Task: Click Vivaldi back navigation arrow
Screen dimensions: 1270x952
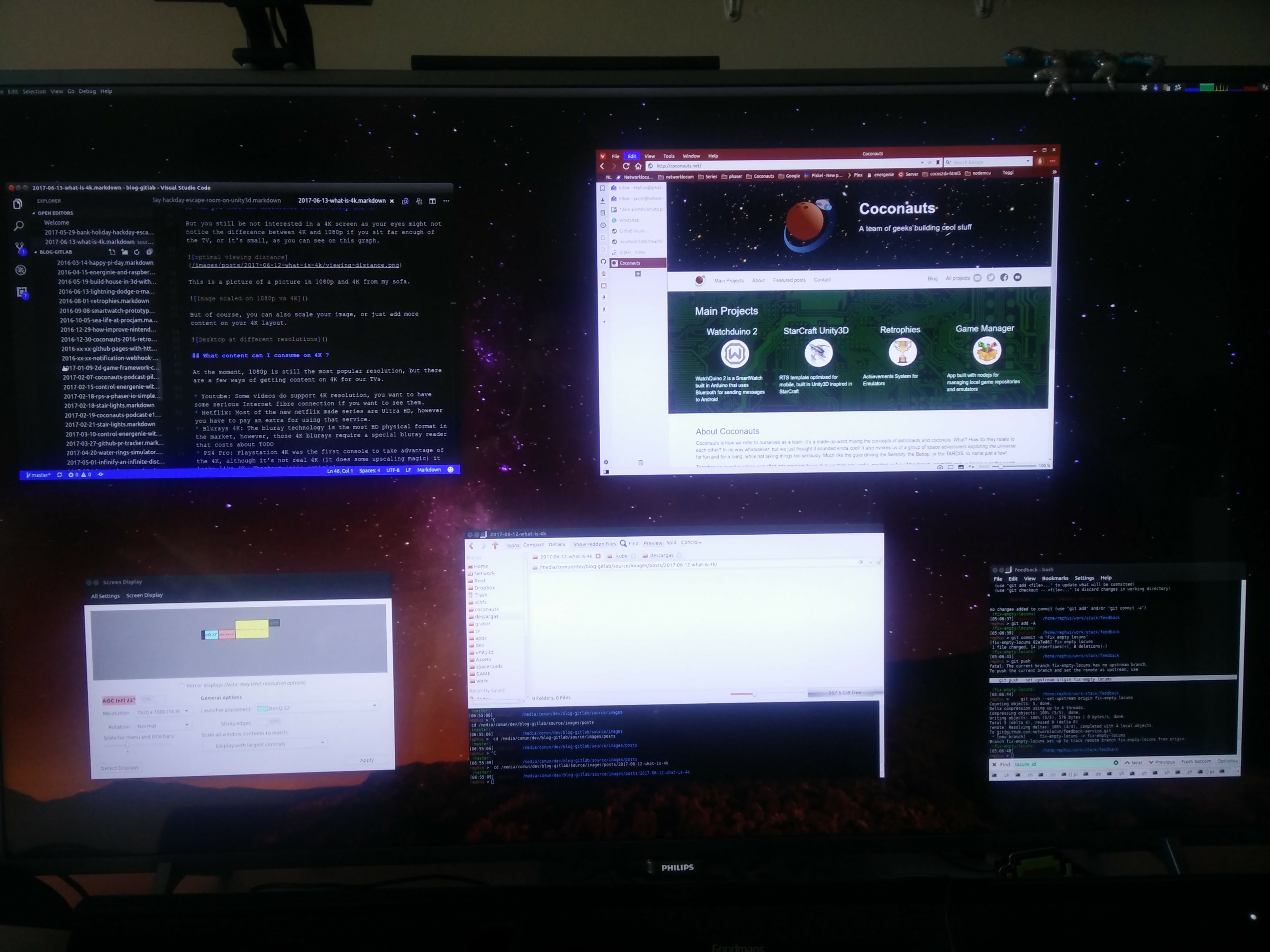Action: click(x=602, y=167)
